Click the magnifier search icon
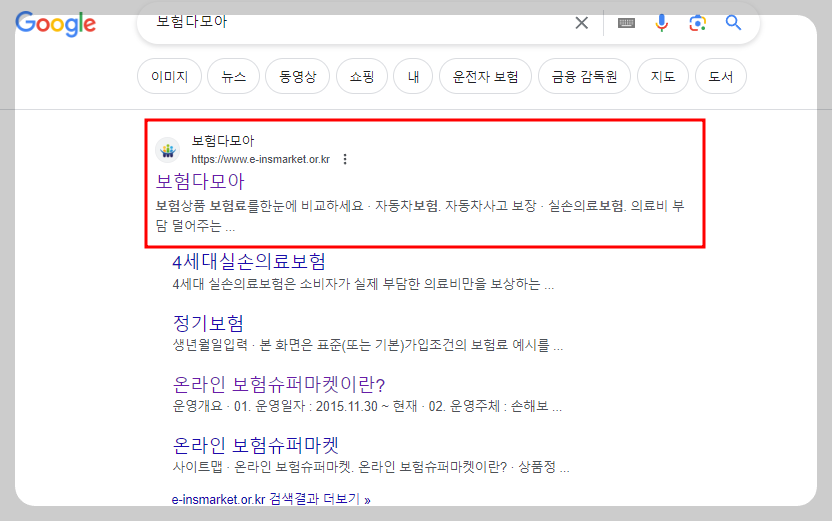This screenshot has height=521, width=832. click(x=733, y=23)
